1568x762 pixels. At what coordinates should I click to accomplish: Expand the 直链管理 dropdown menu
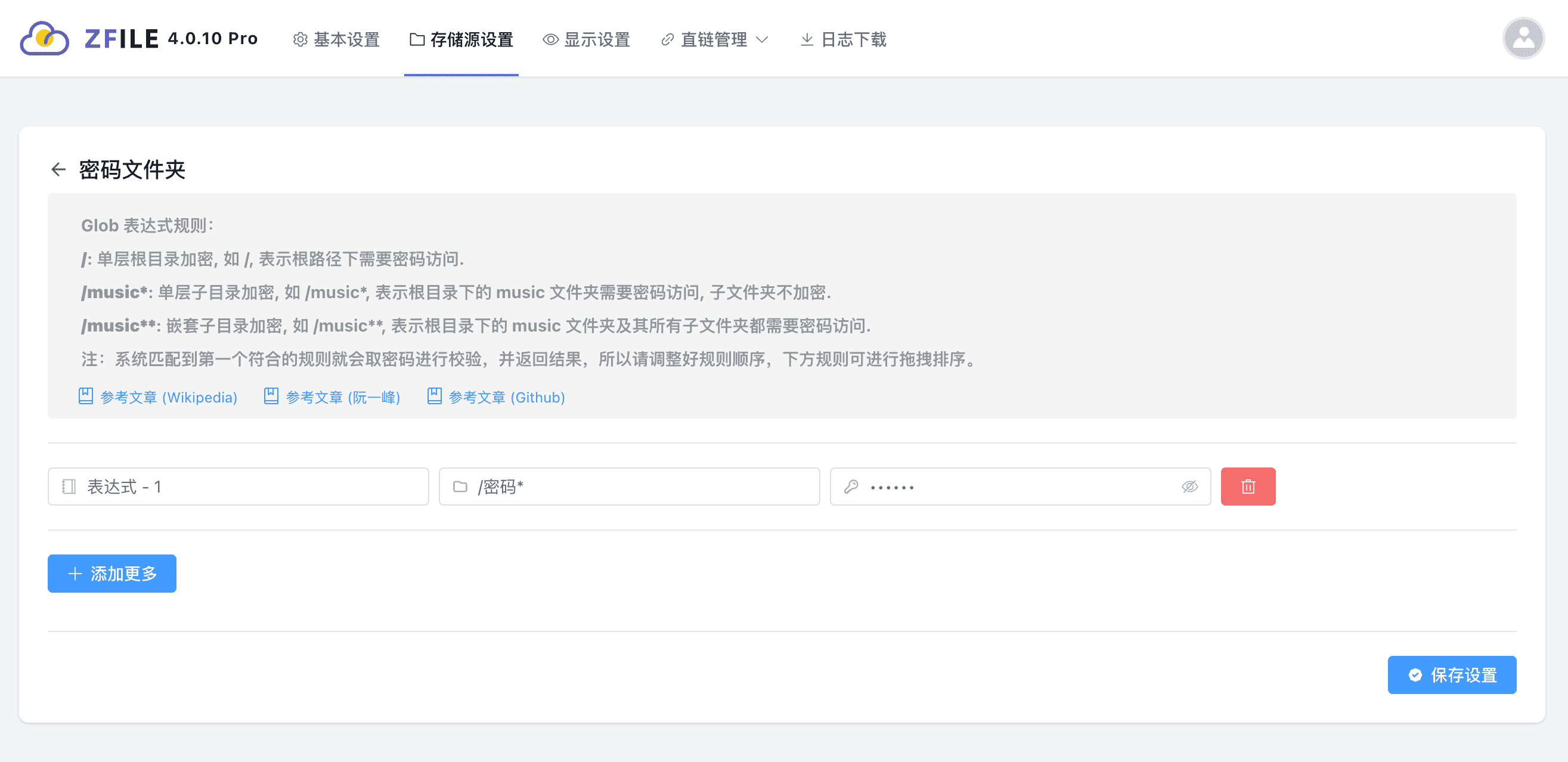point(714,39)
